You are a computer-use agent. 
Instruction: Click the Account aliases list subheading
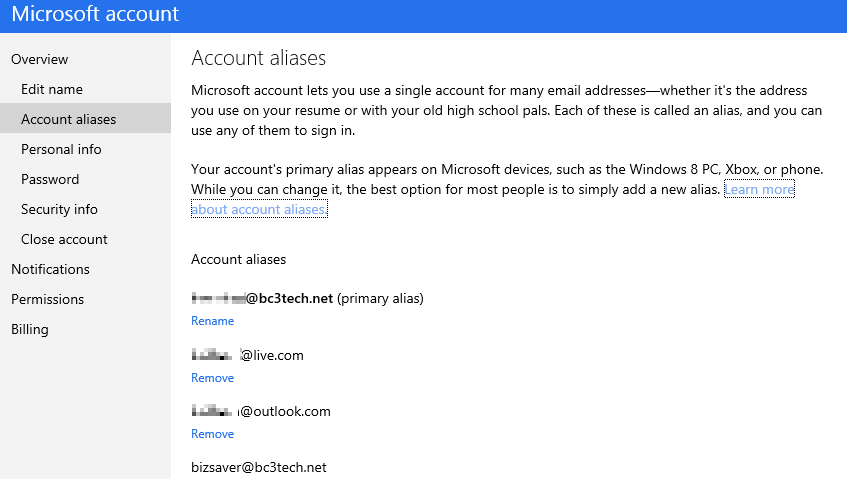point(238,260)
